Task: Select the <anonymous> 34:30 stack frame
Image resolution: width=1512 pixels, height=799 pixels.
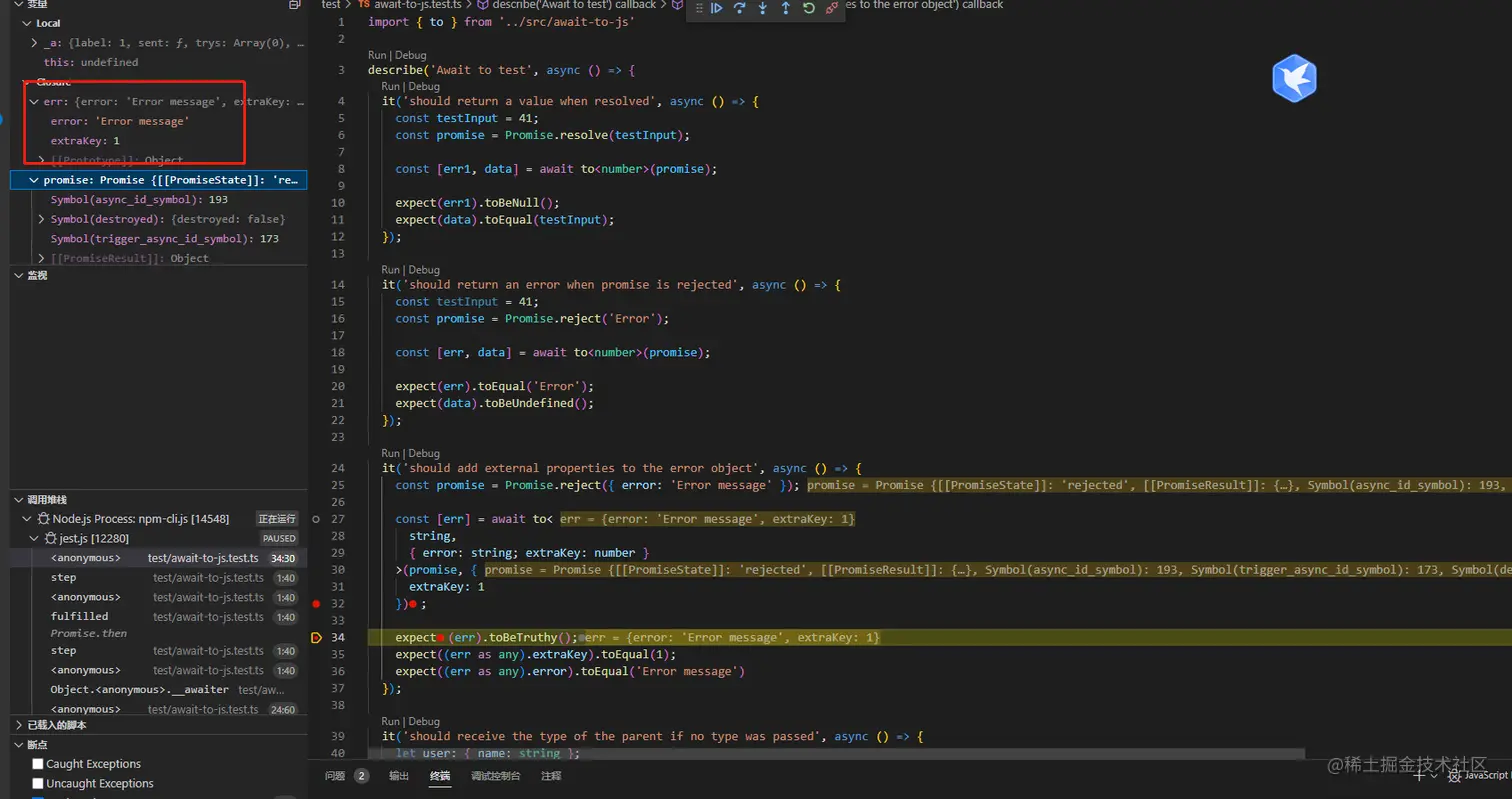Action: click(159, 558)
